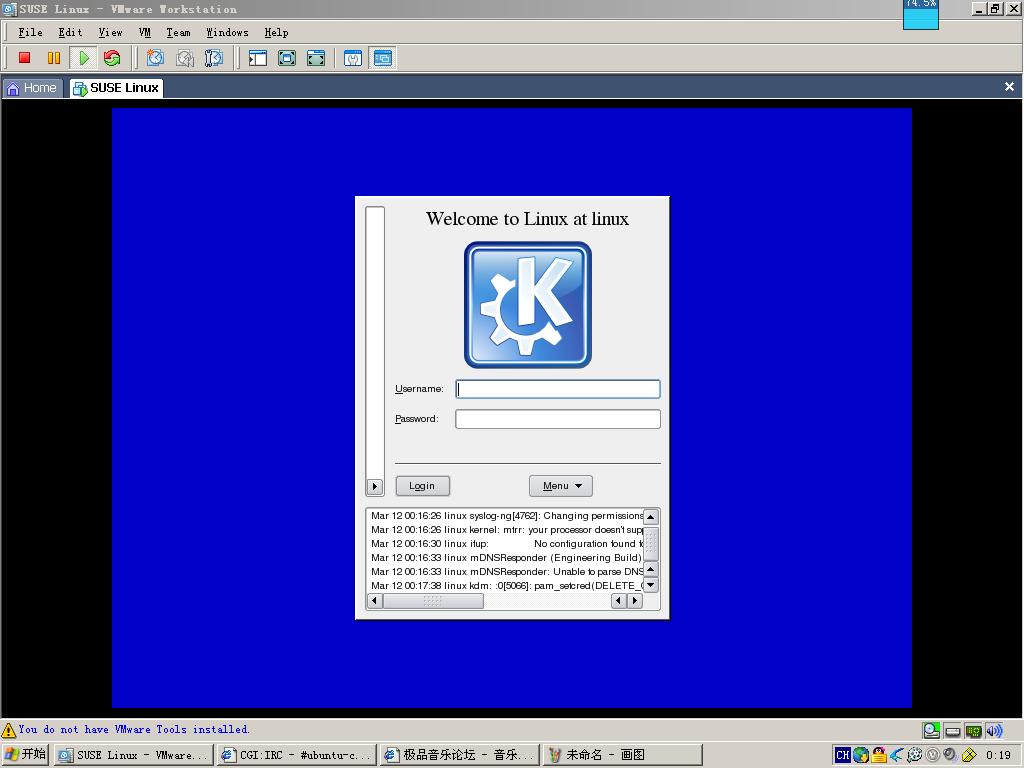Screen dimensions: 1024x768
Task: Click log line about ifup No configuration found
Action: tap(507, 543)
